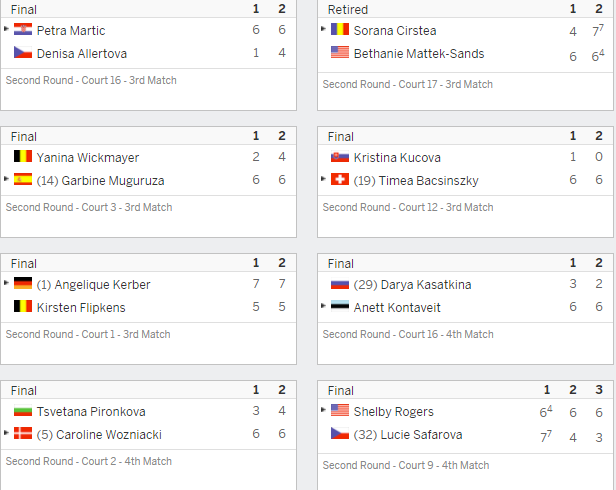
Task: Click the German flag beside Angelique Kerber
Action: click(23, 283)
